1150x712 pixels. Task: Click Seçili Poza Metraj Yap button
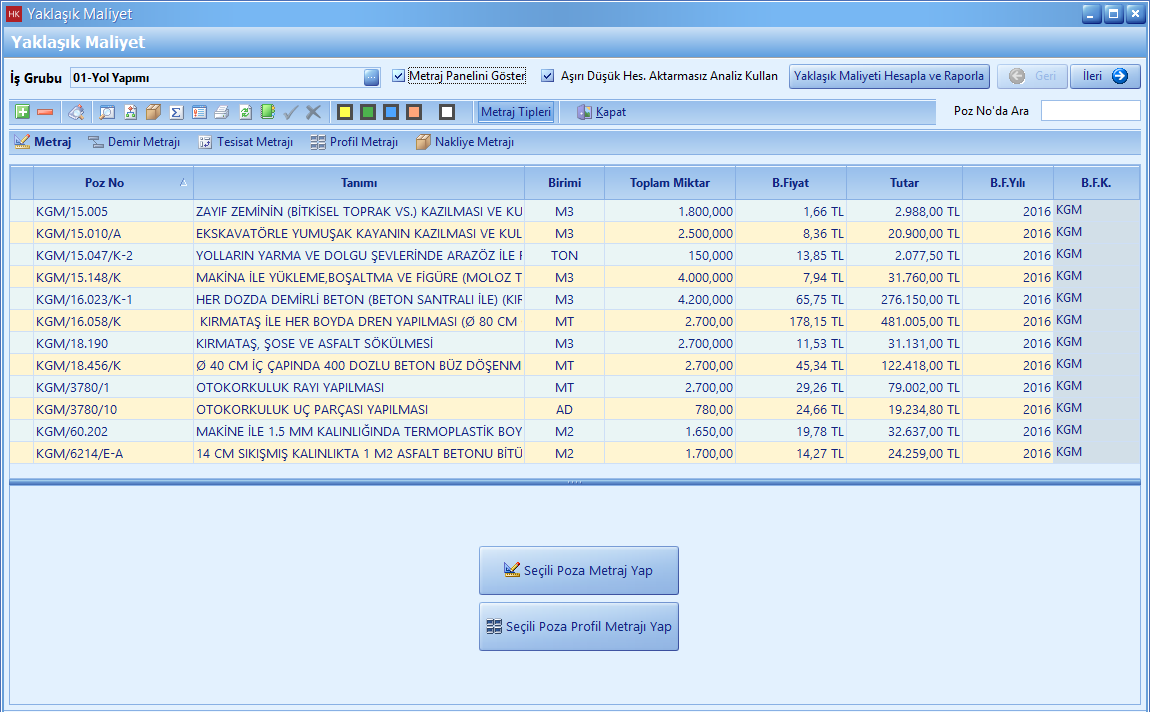tap(578, 570)
